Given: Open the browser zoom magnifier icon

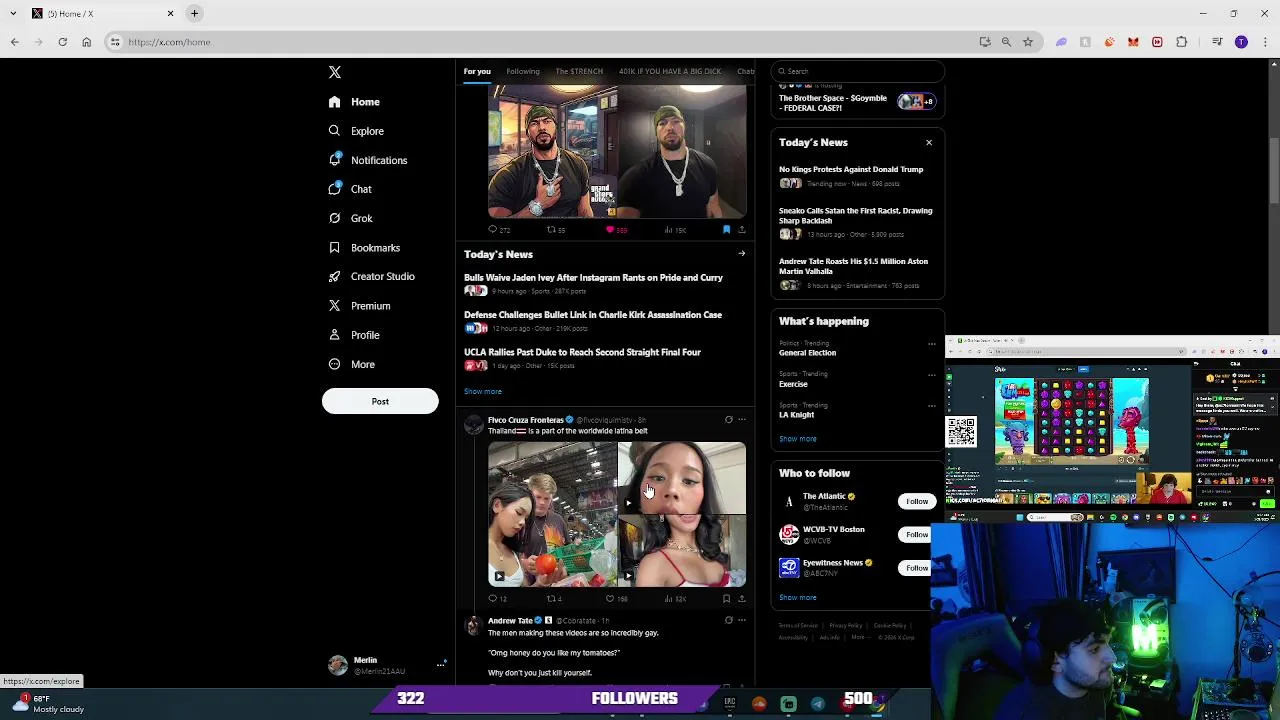Looking at the screenshot, I should [1006, 42].
